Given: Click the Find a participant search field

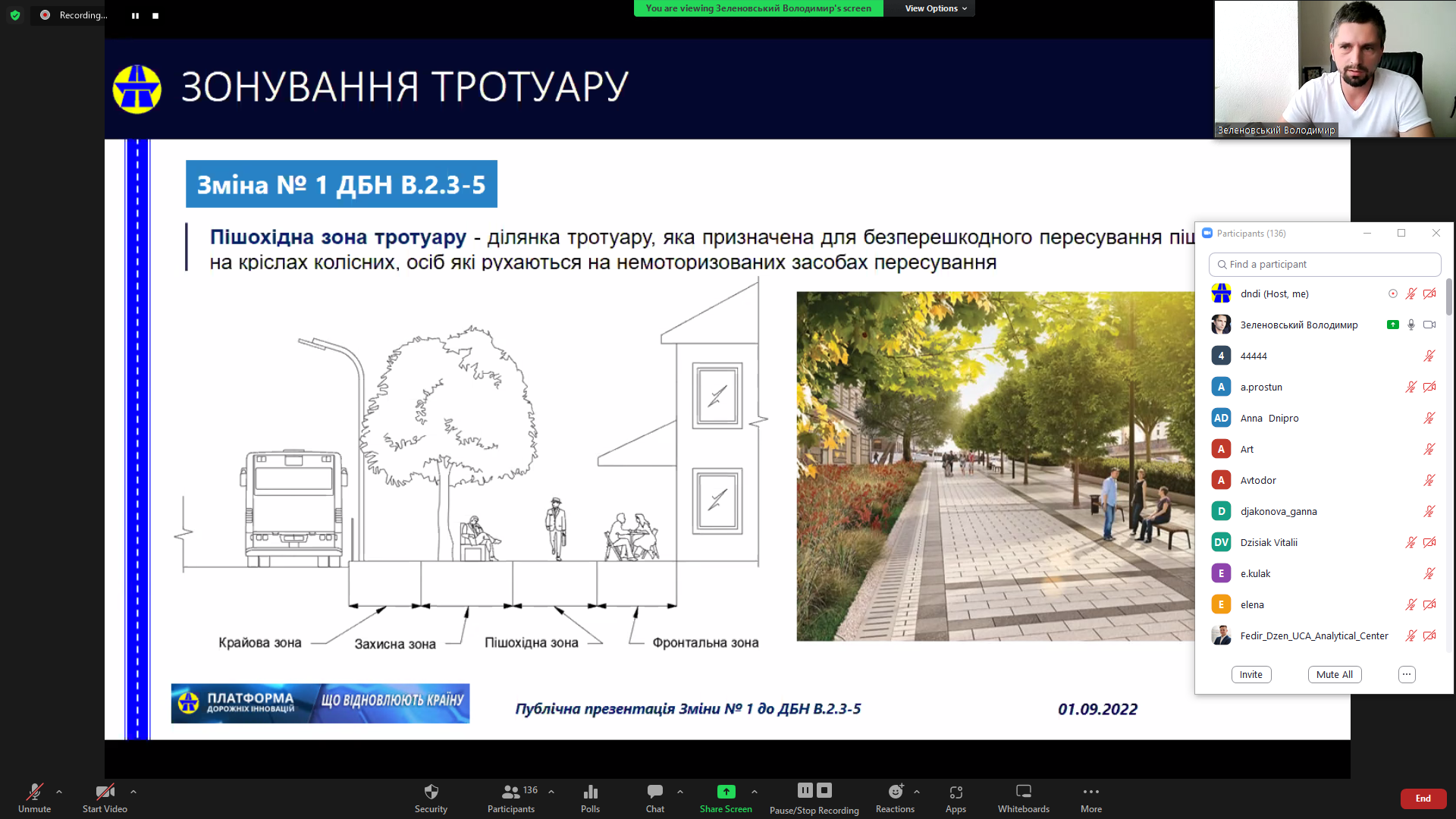Looking at the screenshot, I should pos(1324,264).
